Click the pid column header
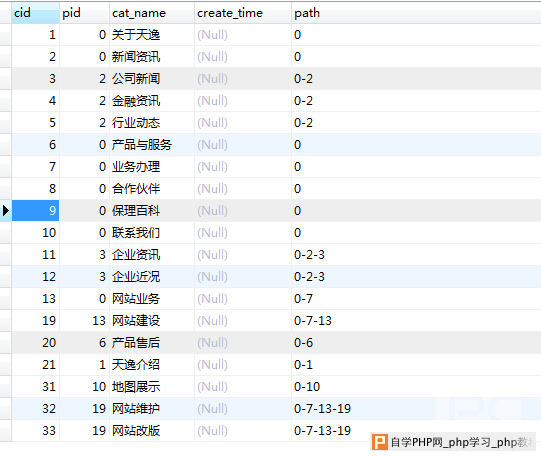Viewport: 541px width, 456px height. tap(85, 13)
